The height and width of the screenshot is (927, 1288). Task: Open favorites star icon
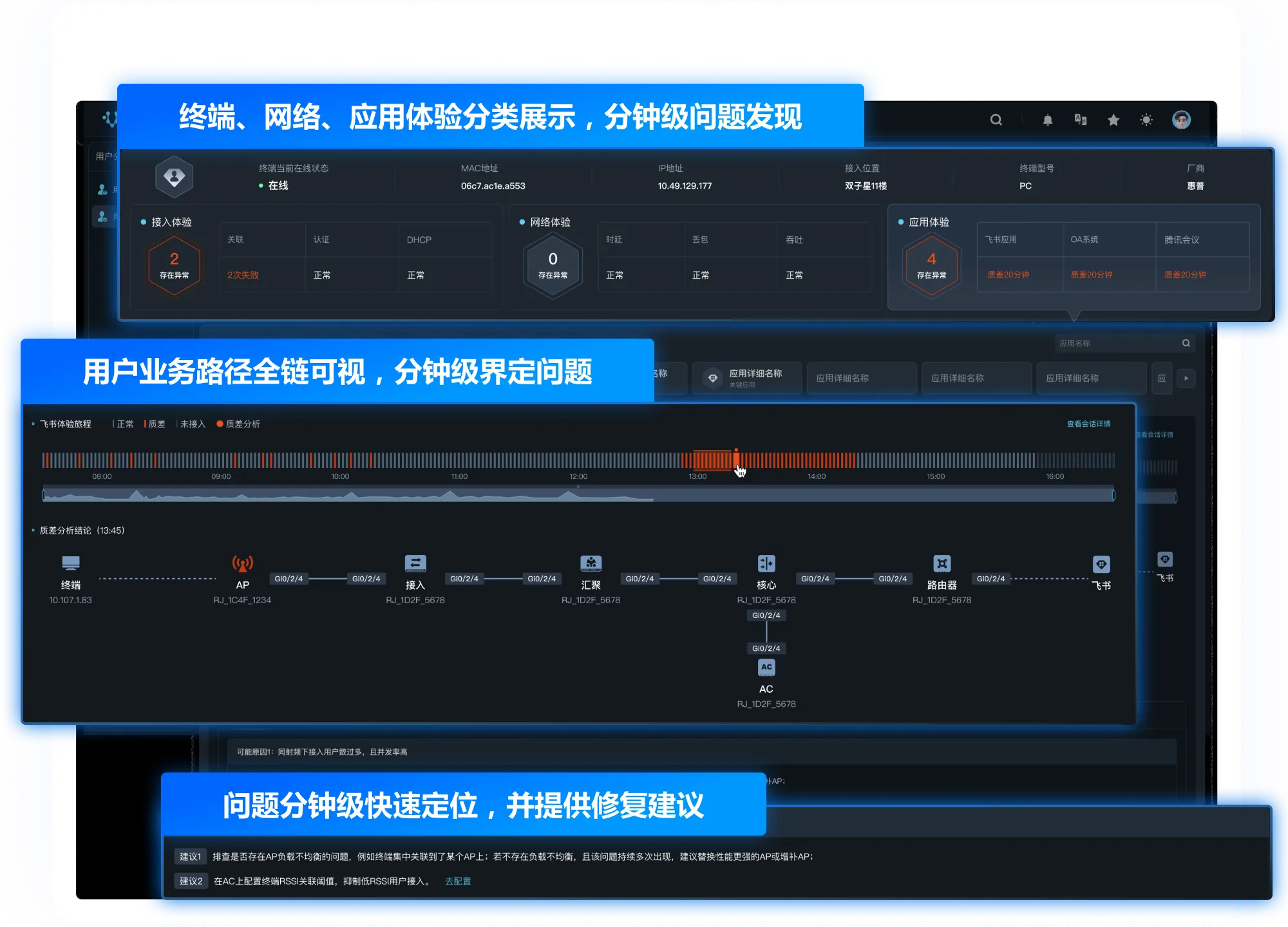(x=1113, y=120)
